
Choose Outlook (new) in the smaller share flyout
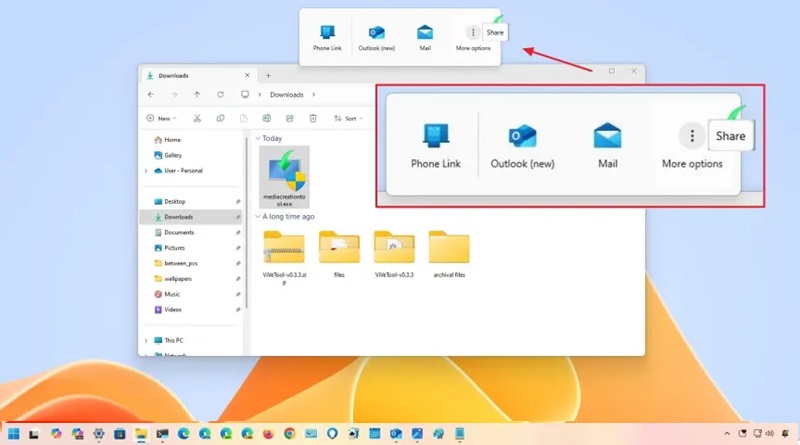pyautogui.click(x=377, y=38)
